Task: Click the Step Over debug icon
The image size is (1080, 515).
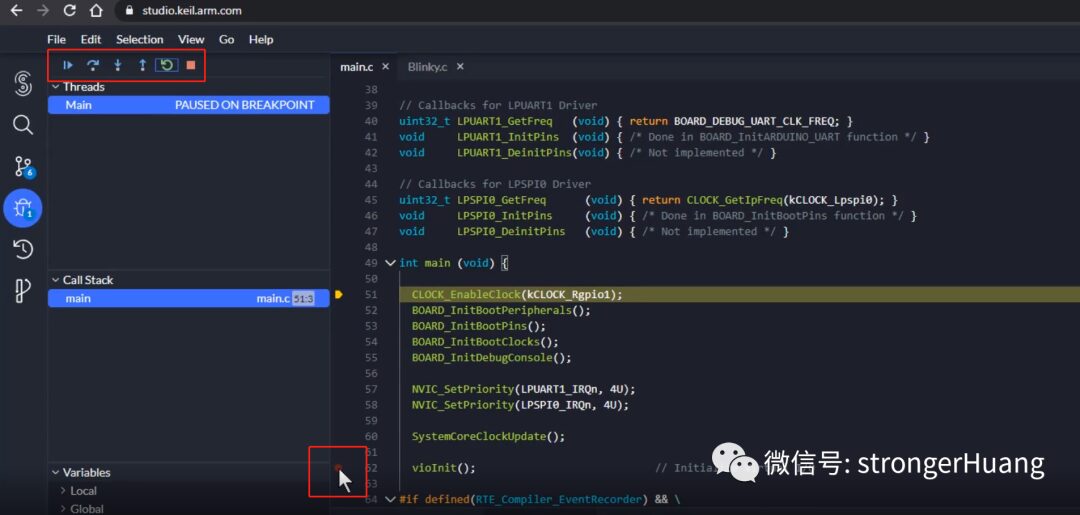Action: (93, 65)
